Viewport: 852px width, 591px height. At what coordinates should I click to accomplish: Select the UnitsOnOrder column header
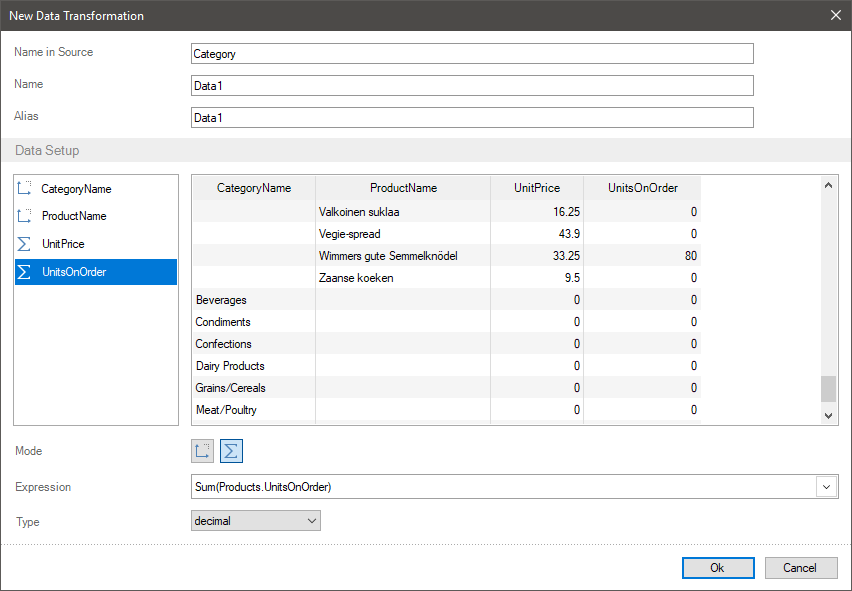[x=643, y=188]
